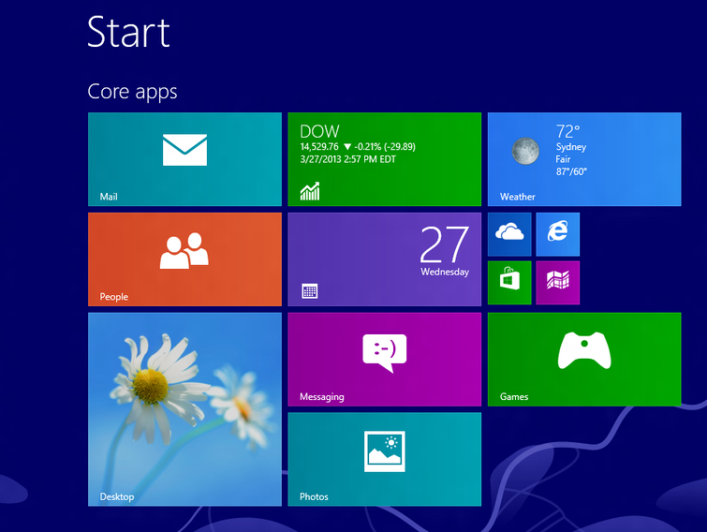Image resolution: width=707 pixels, height=532 pixels.
Task: Open the SkyDrive cloud tile
Action: click(510, 234)
